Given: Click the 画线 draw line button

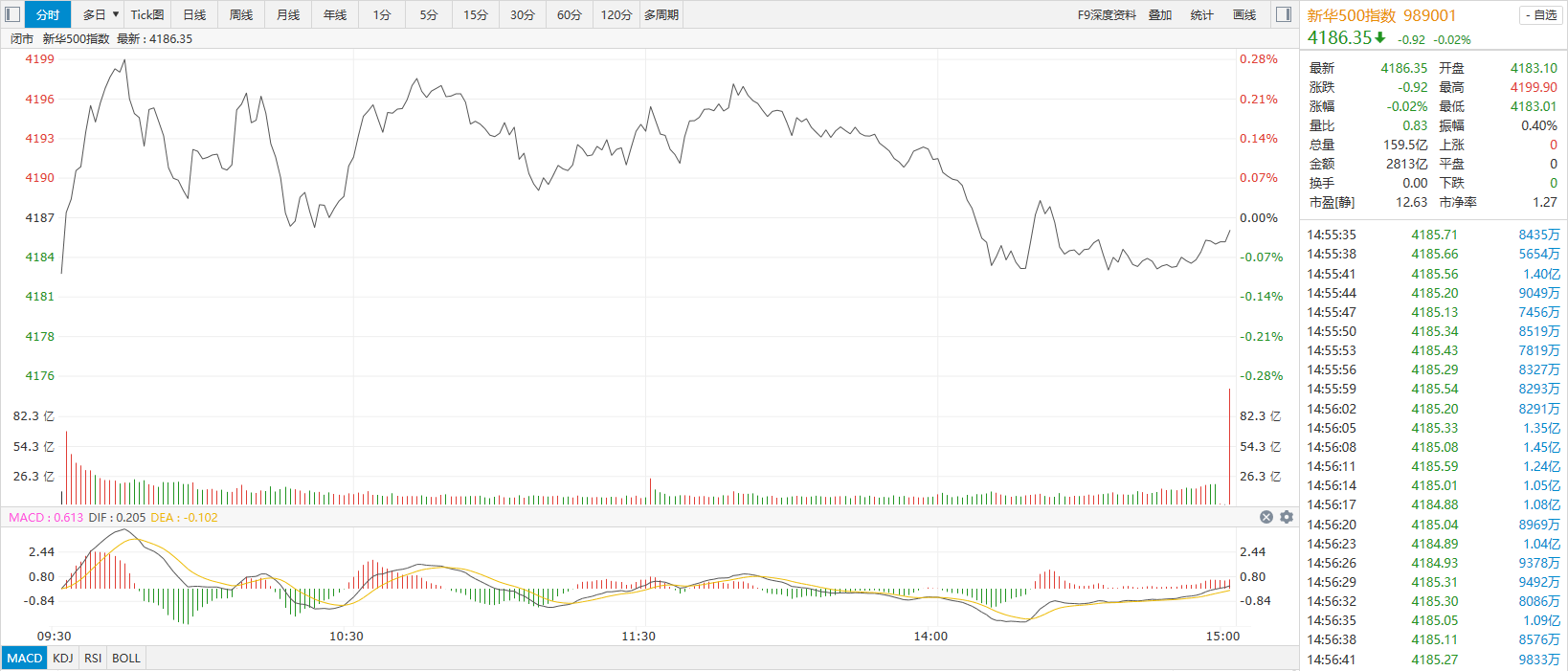Looking at the screenshot, I should [x=1244, y=14].
